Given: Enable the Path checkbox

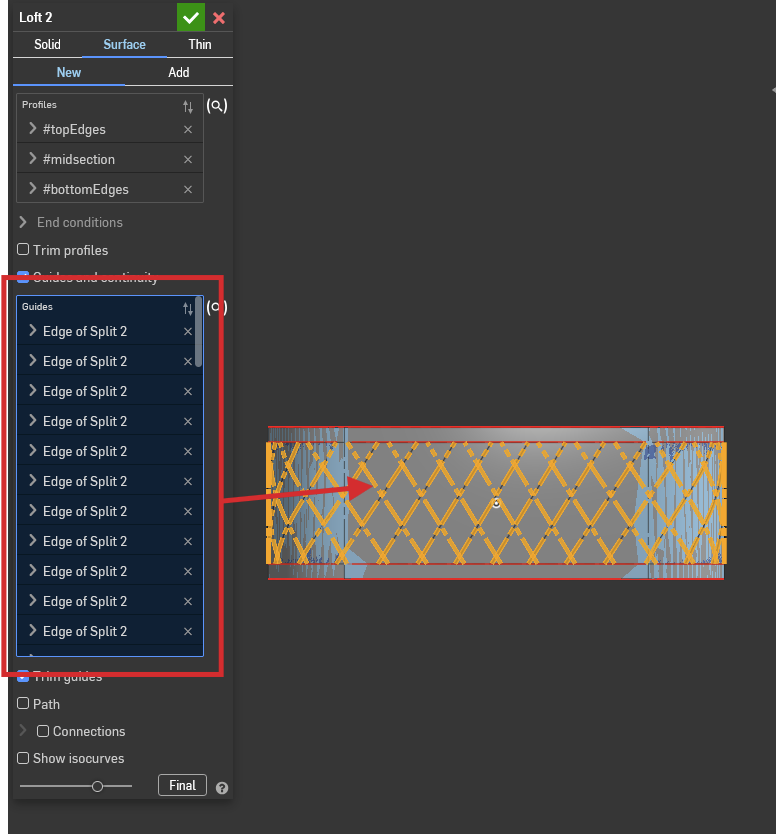Looking at the screenshot, I should [x=23, y=703].
